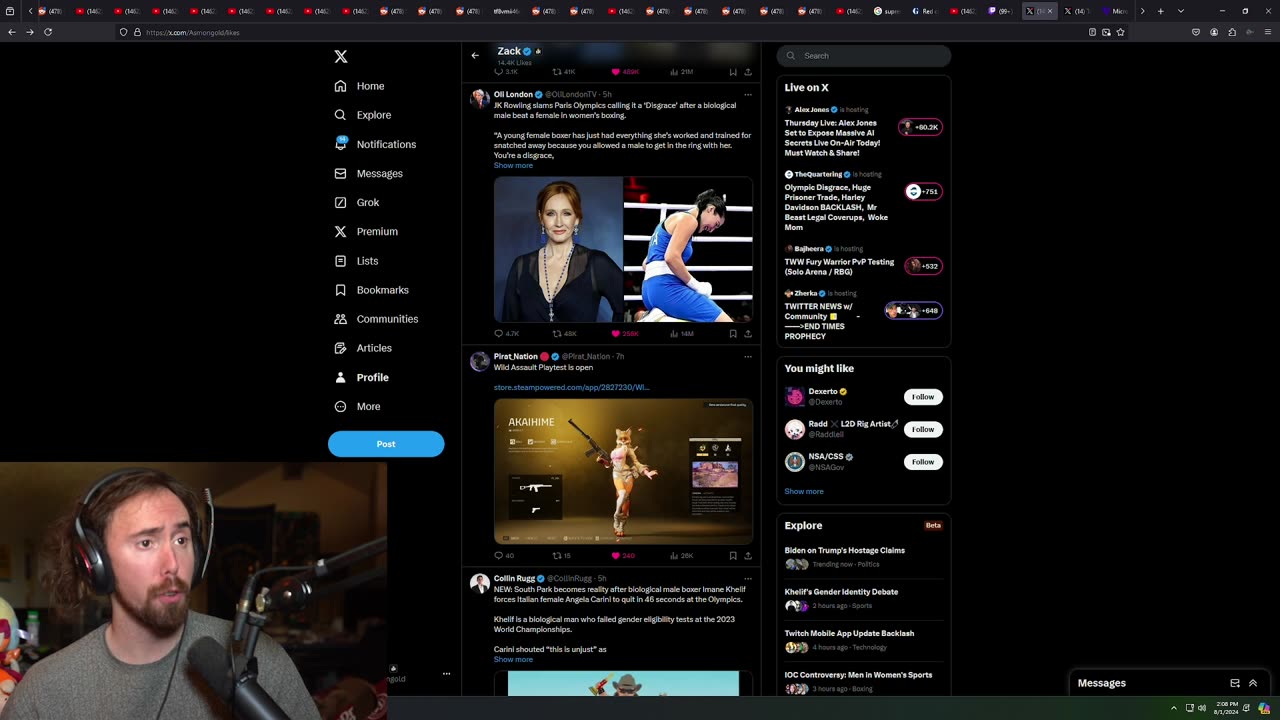Open more options on Collin Rugg tweet
This screenshot has width=1280, height=720.
click(747, 578)
